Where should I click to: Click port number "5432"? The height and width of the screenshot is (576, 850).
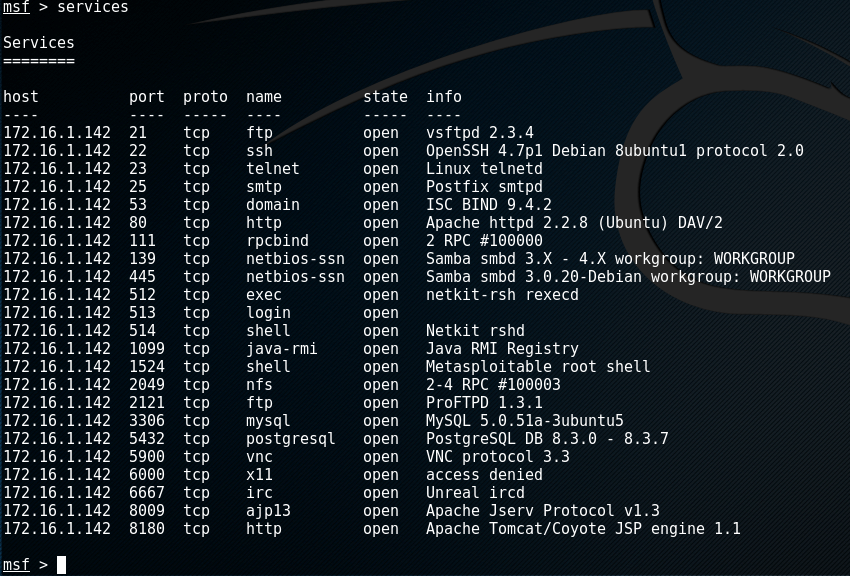click(146, 438)
